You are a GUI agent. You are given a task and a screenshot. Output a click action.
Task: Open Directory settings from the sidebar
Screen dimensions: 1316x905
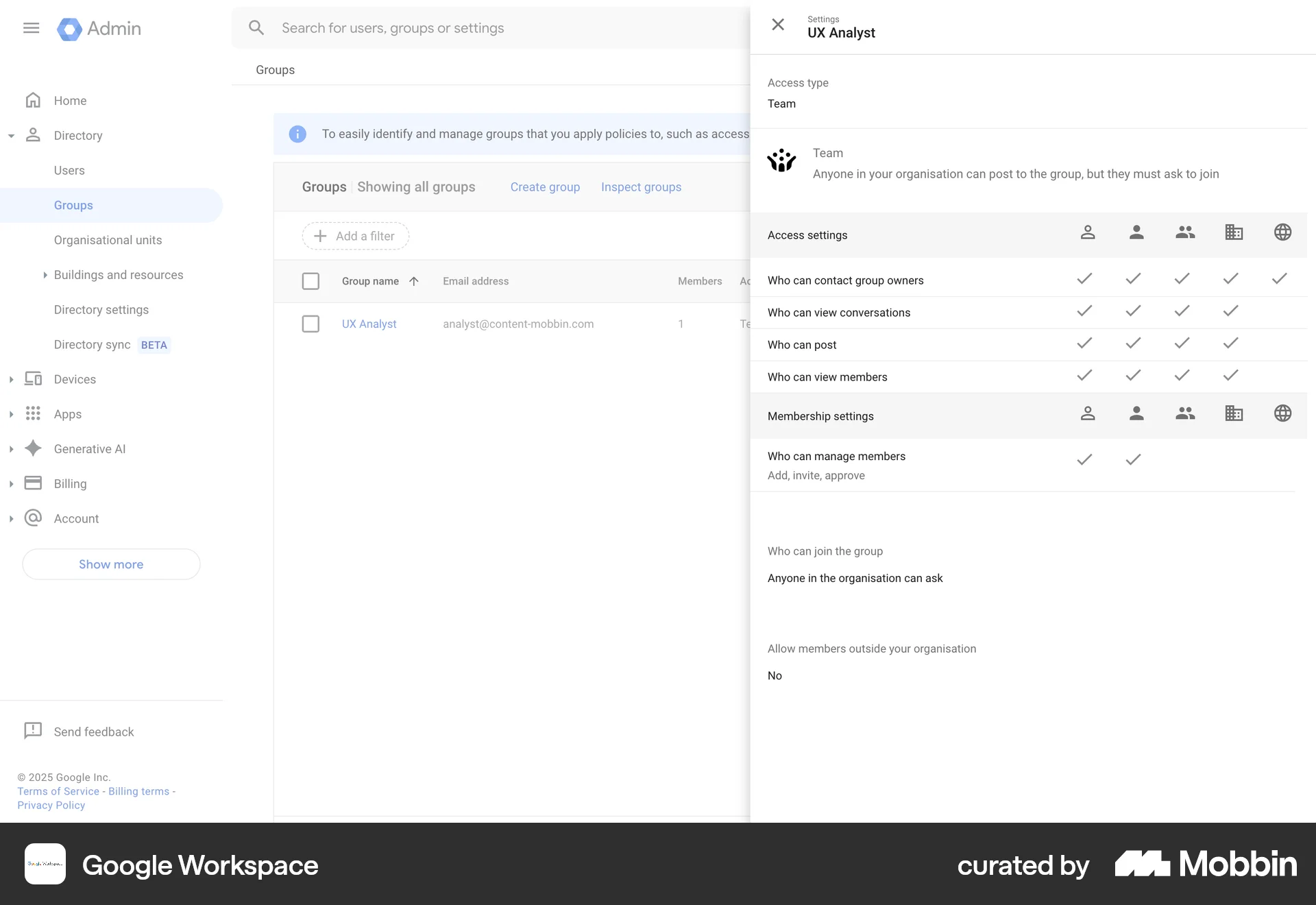click(x=101, y=310)
